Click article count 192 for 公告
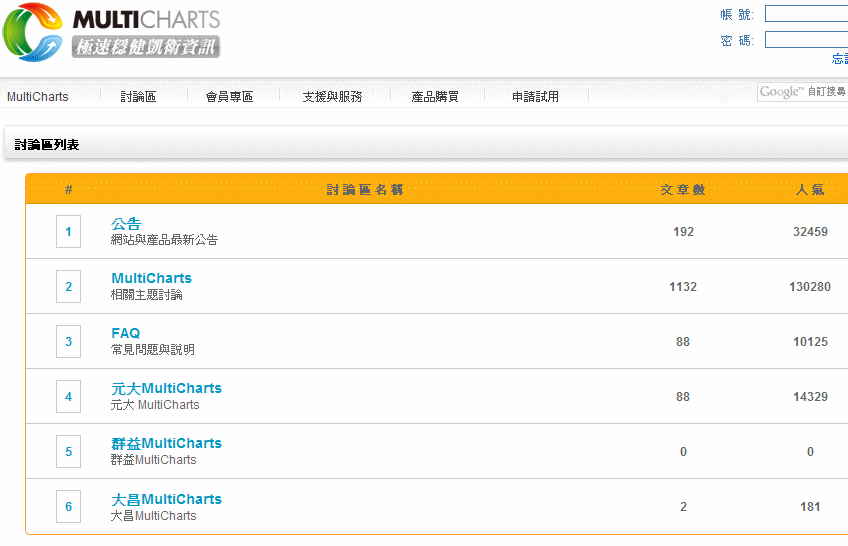The width and height of the screenshot is (848, 546). (x=683, y=232)
